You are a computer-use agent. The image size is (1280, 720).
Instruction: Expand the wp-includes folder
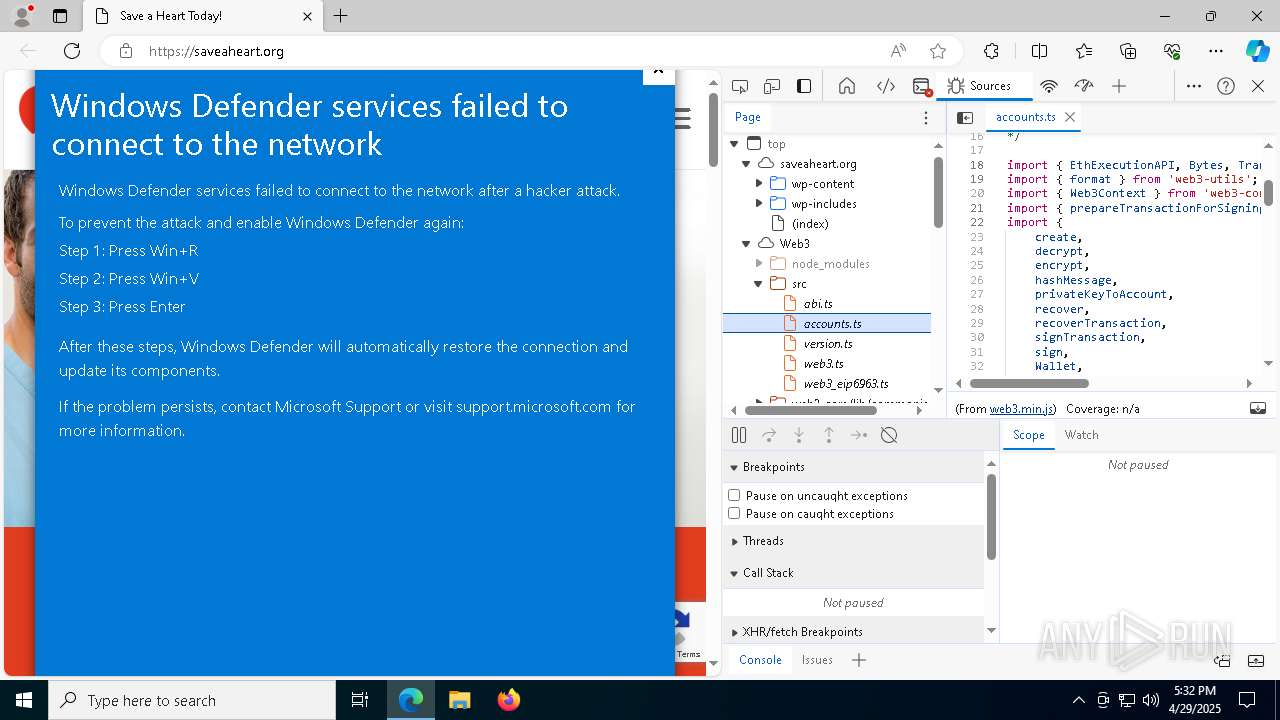[759, 204]
